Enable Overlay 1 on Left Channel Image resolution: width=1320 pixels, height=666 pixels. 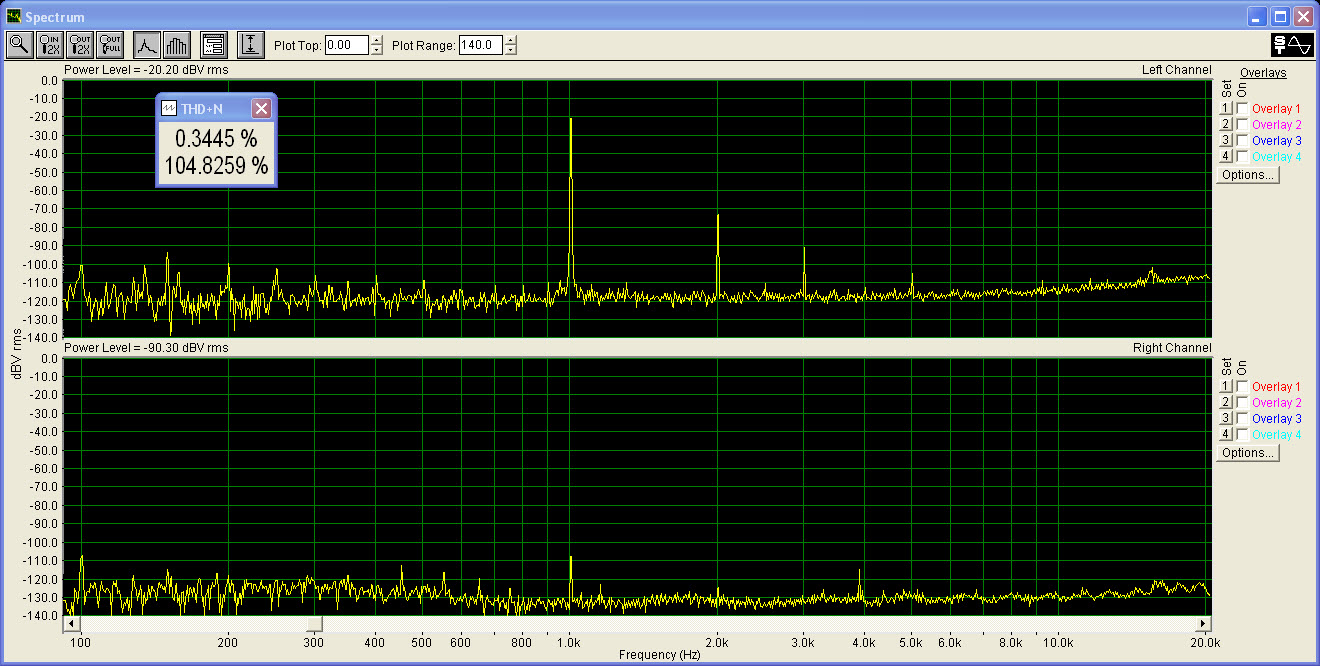[x=1242, y=109]
